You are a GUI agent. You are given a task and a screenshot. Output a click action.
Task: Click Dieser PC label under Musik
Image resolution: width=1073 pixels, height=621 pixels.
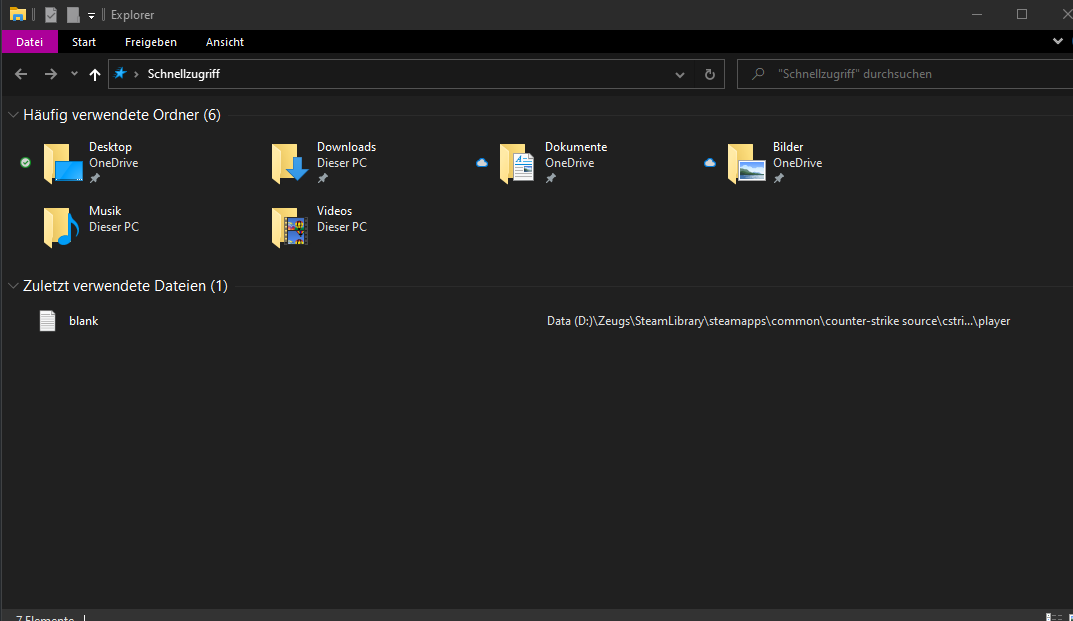point(114,227)
